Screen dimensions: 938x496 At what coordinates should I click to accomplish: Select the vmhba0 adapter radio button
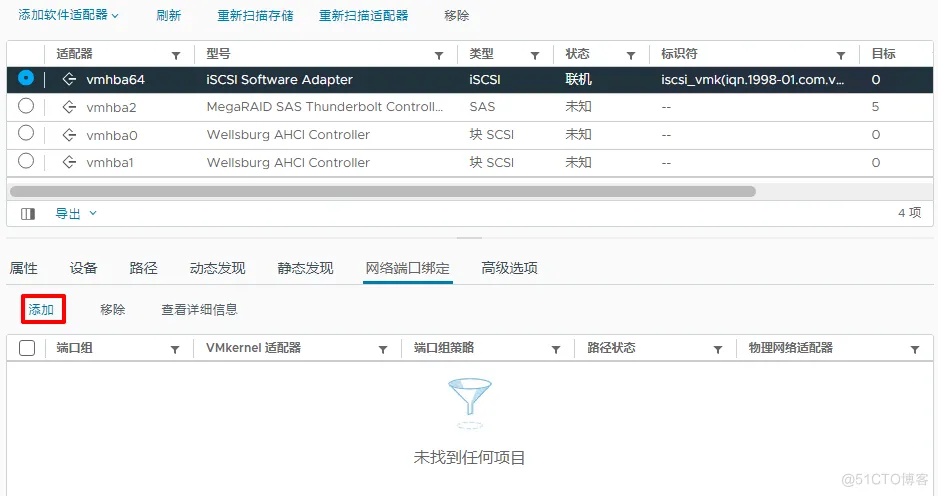coord(26,134)
